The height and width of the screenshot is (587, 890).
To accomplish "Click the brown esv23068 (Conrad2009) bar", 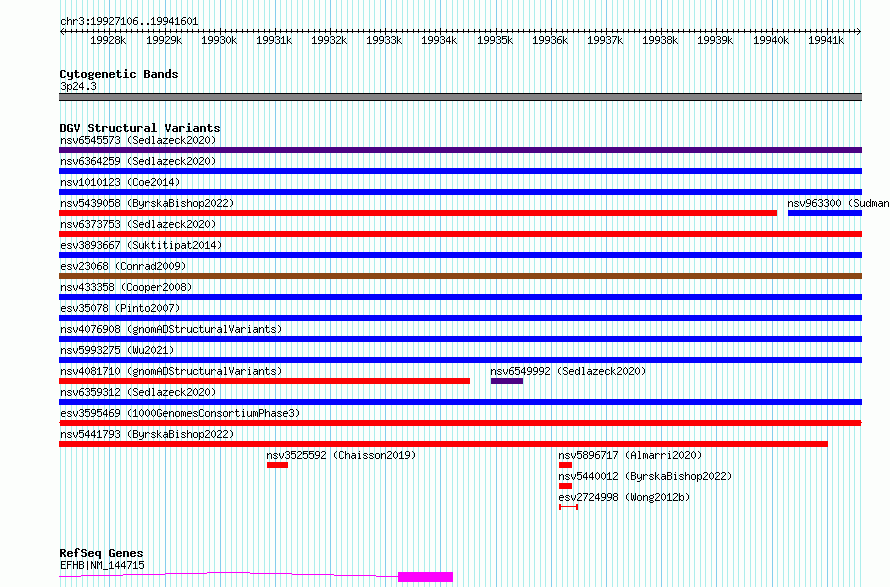I will click(460, 276).
